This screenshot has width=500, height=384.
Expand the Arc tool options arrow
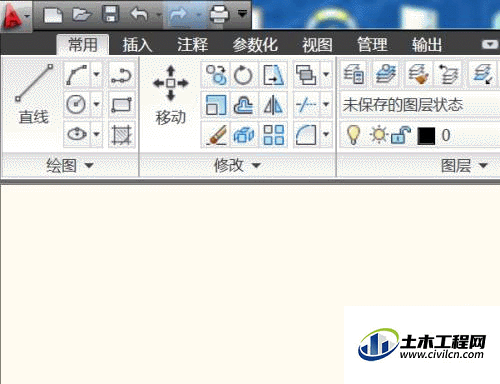96,75
